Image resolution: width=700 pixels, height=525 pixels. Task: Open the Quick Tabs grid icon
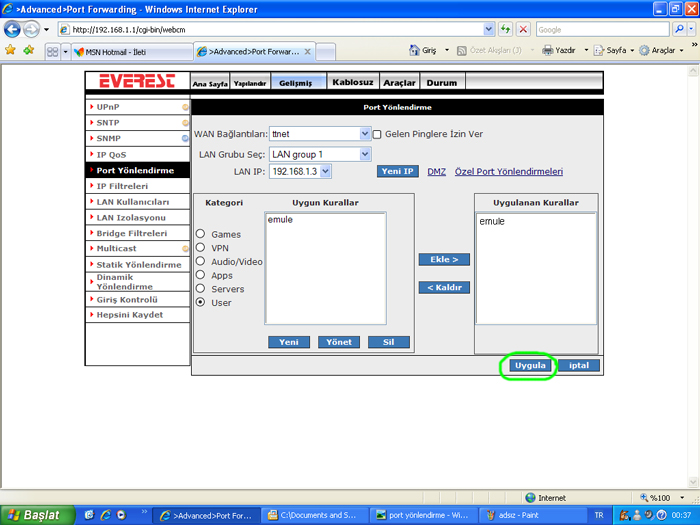53,52
